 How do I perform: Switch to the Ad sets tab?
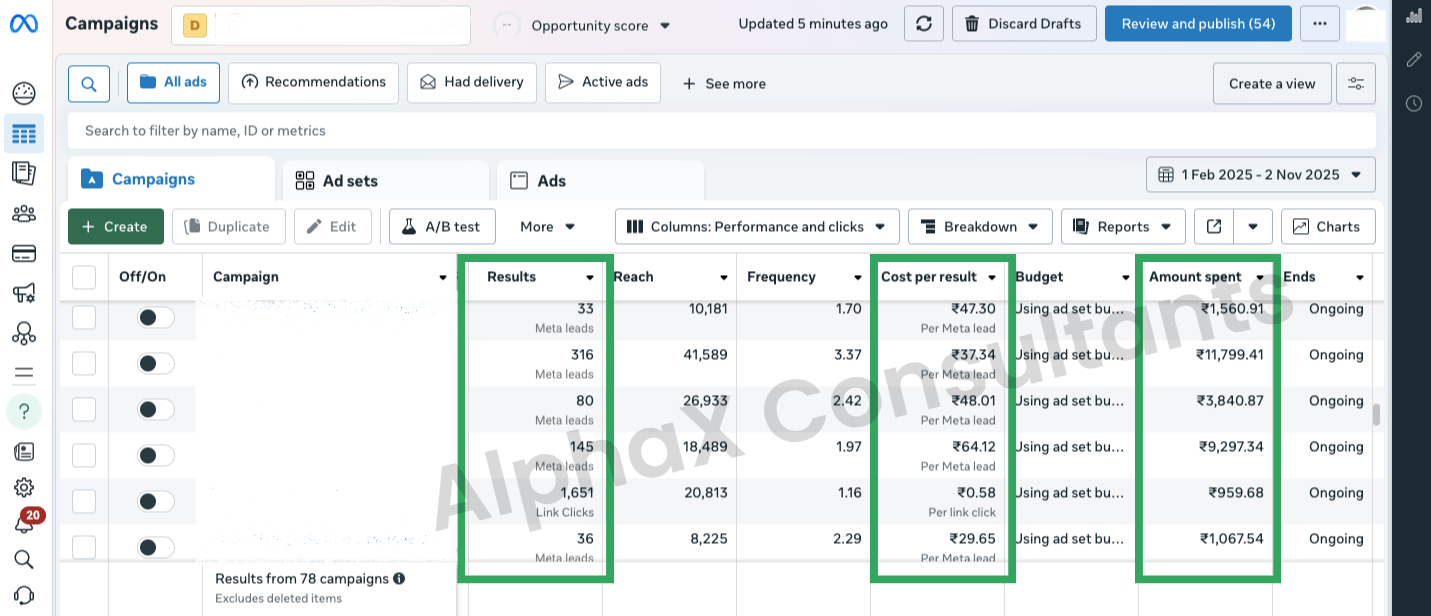pyautogui.click(x=337, y=181)
